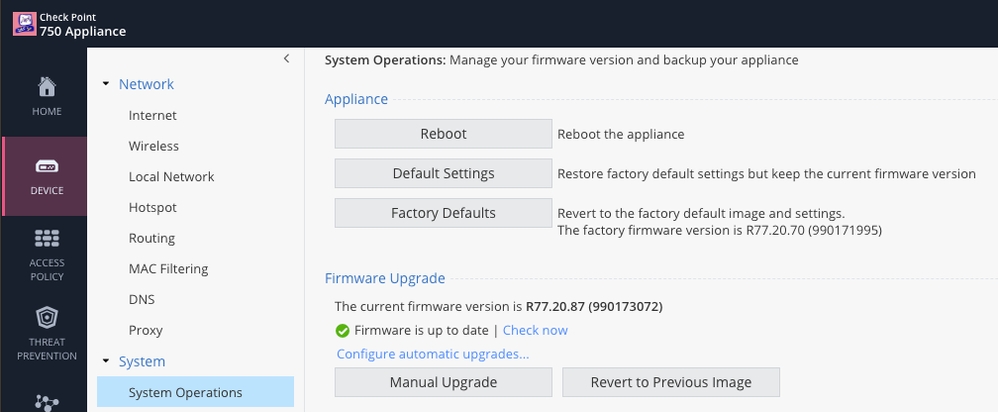The image size is (998, 412).
Task: Collapse the System tree arrow
Action: click(106, 361)
